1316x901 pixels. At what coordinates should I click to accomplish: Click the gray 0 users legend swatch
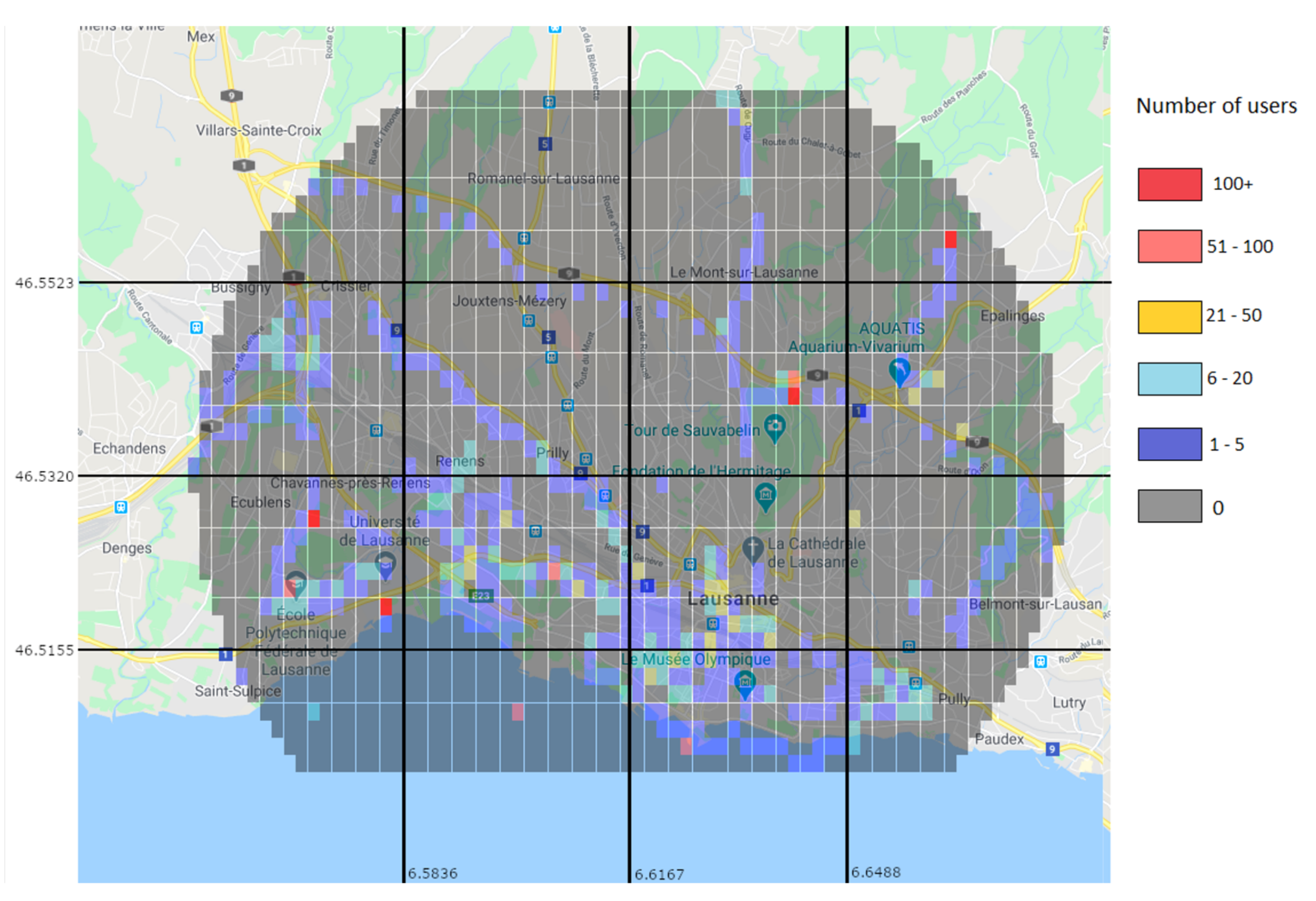1169,506
